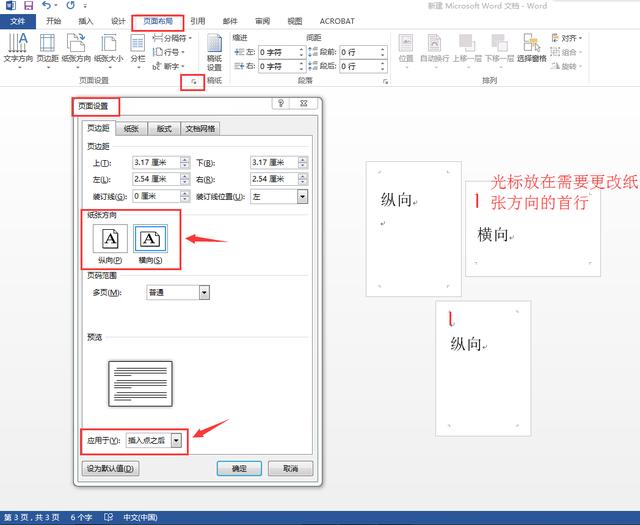This screenshot has height=525, width=640.
Task: Select the 页面布局 ribbon tab
Action: pos(158,21)
